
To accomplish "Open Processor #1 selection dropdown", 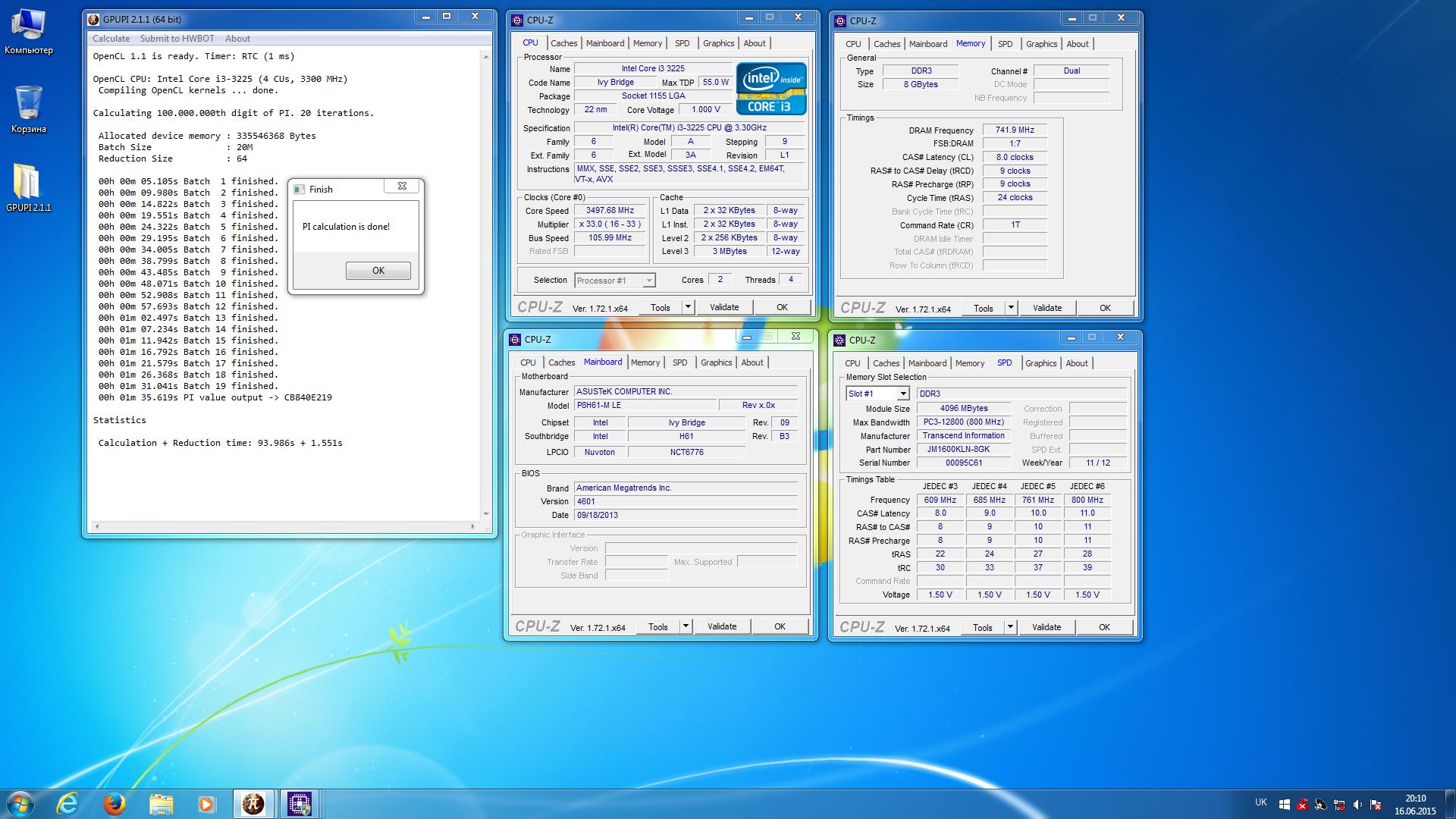I will click(614, 281).
